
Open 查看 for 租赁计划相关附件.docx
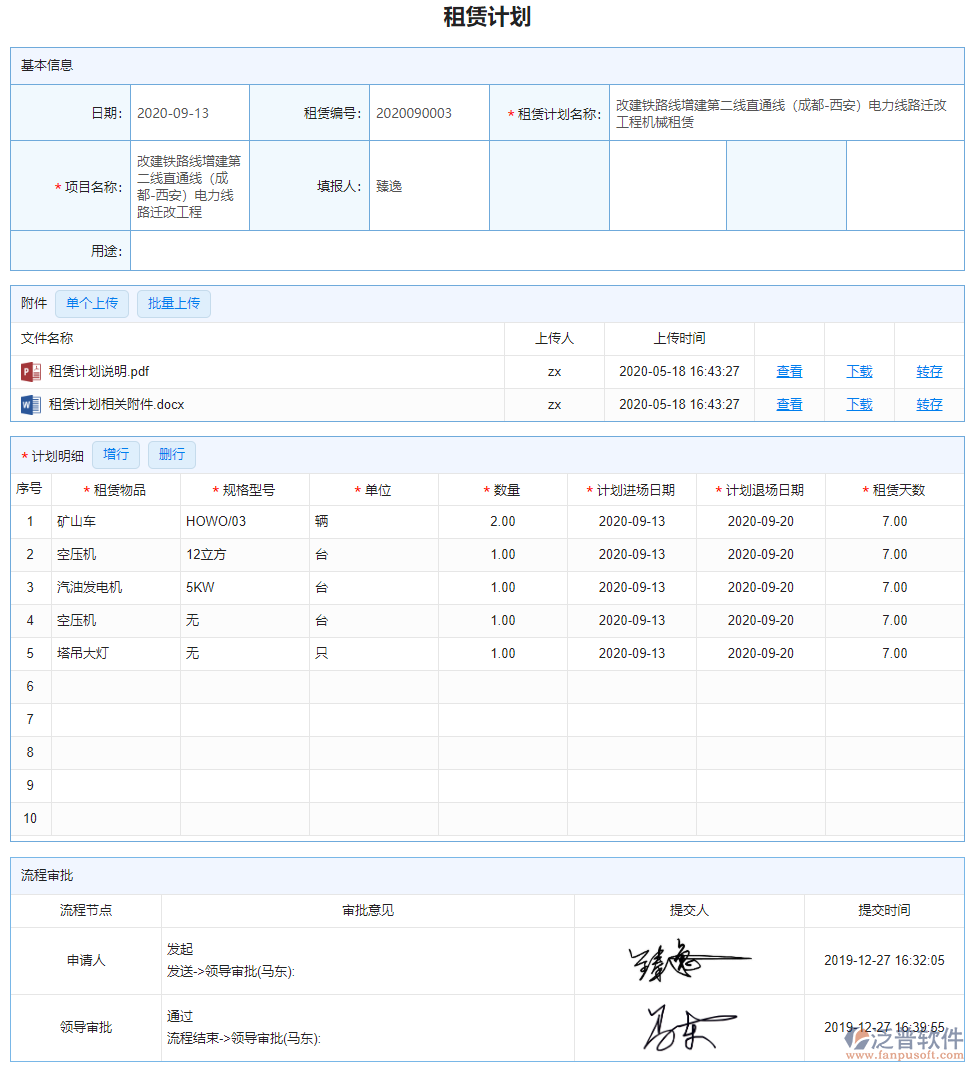coord(789,404)
